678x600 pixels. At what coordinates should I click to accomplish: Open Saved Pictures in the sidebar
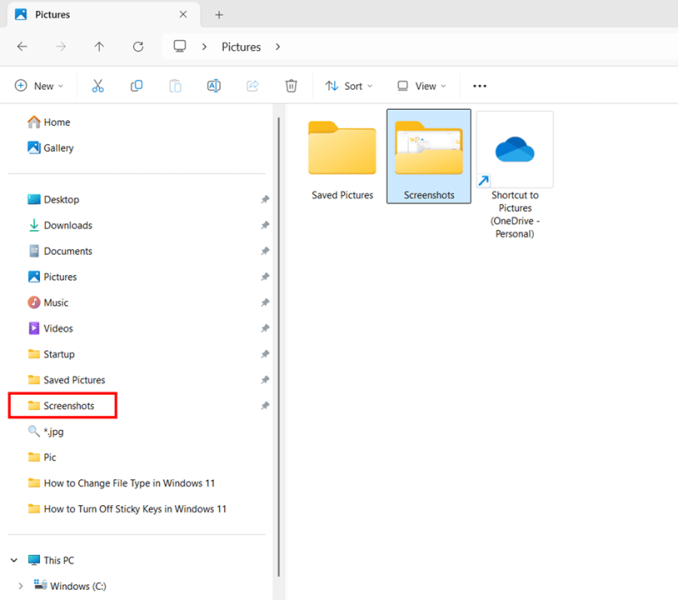click(x=66, y=380)
